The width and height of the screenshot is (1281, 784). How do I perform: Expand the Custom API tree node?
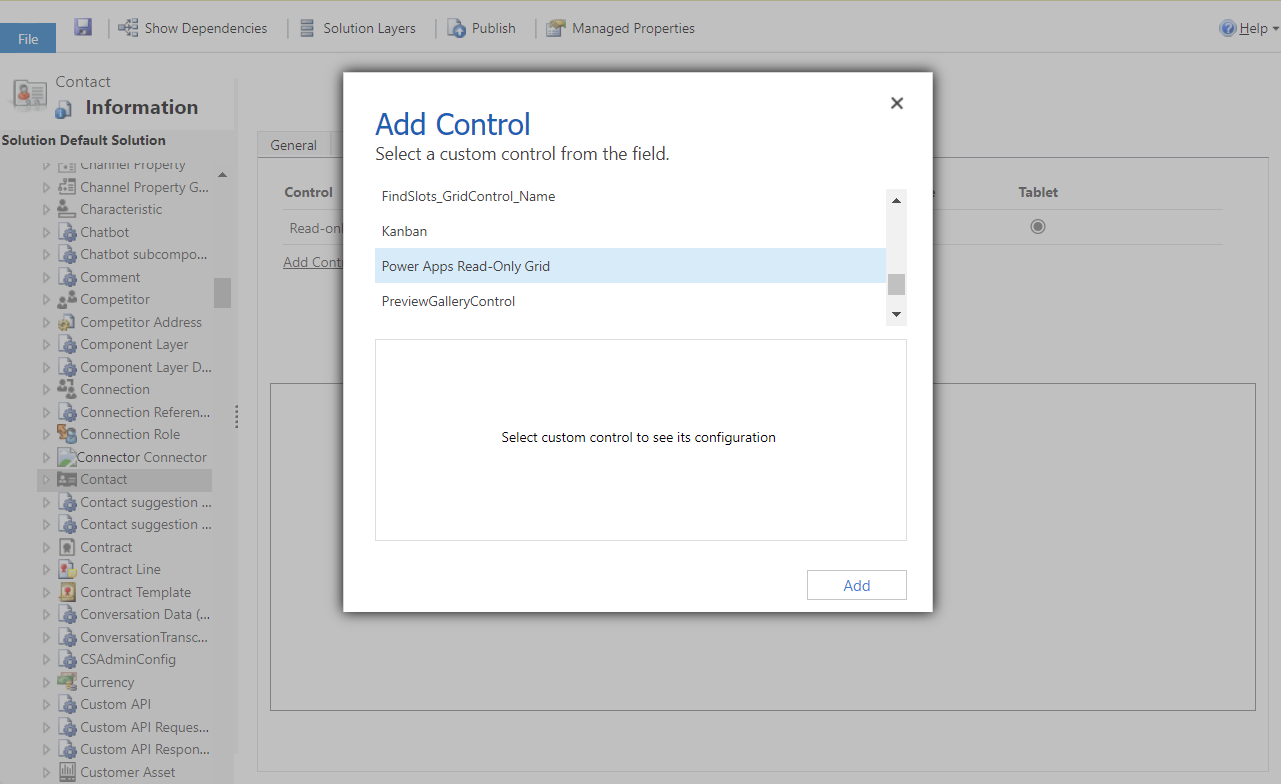[46, 704]
